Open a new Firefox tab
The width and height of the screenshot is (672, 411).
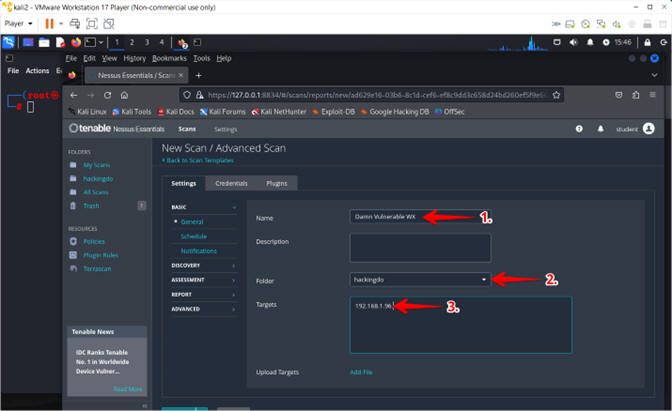tap(198, 75)
